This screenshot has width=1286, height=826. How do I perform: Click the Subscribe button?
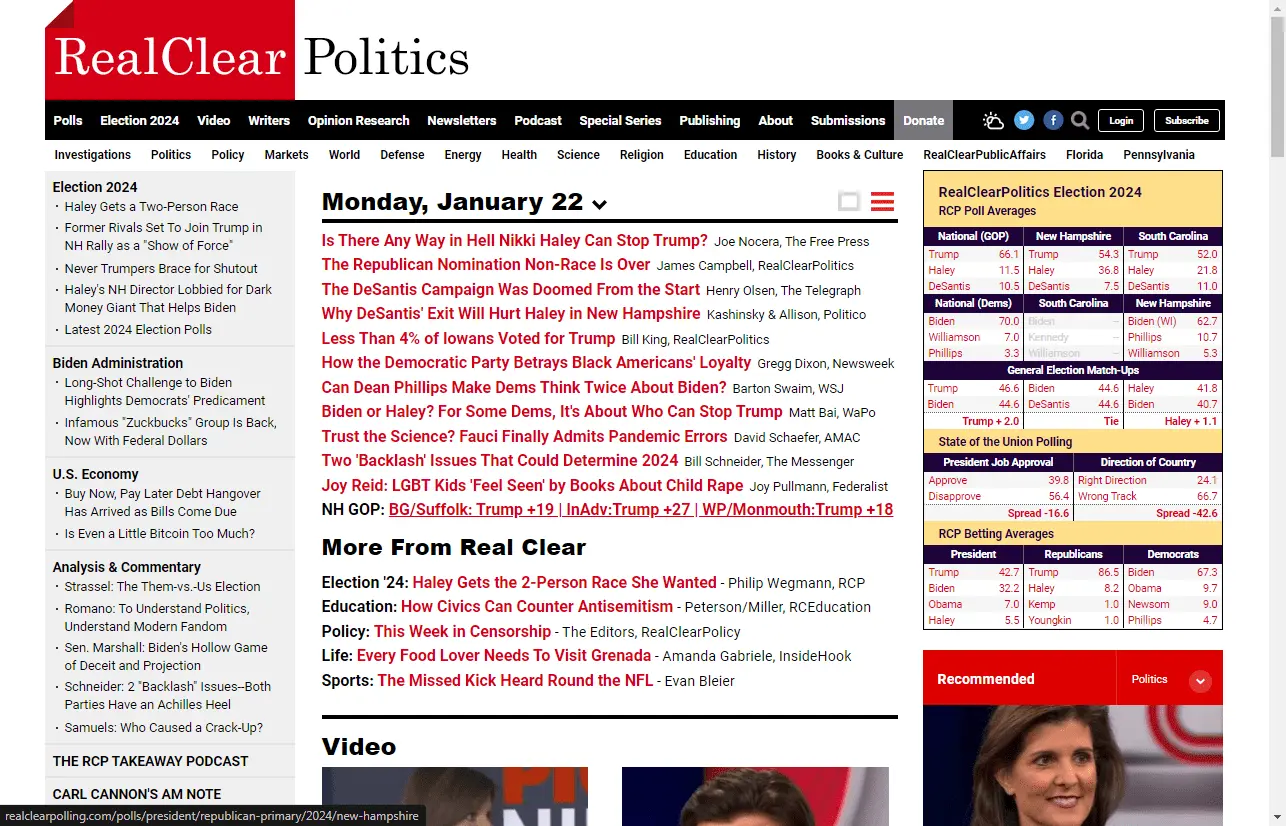click(1187, 120)
